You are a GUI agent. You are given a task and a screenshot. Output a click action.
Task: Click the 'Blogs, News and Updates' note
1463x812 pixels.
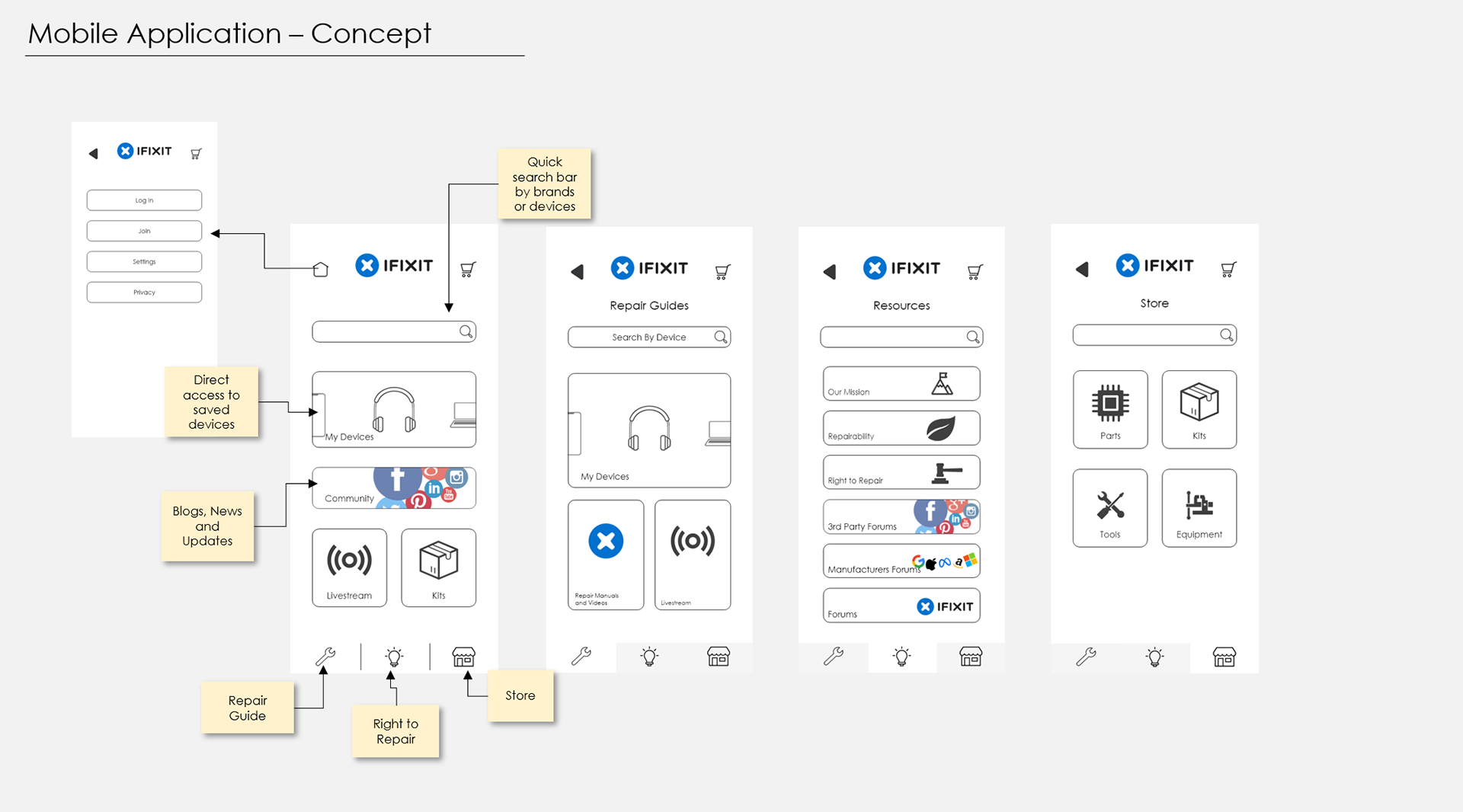tap(207, 526)
